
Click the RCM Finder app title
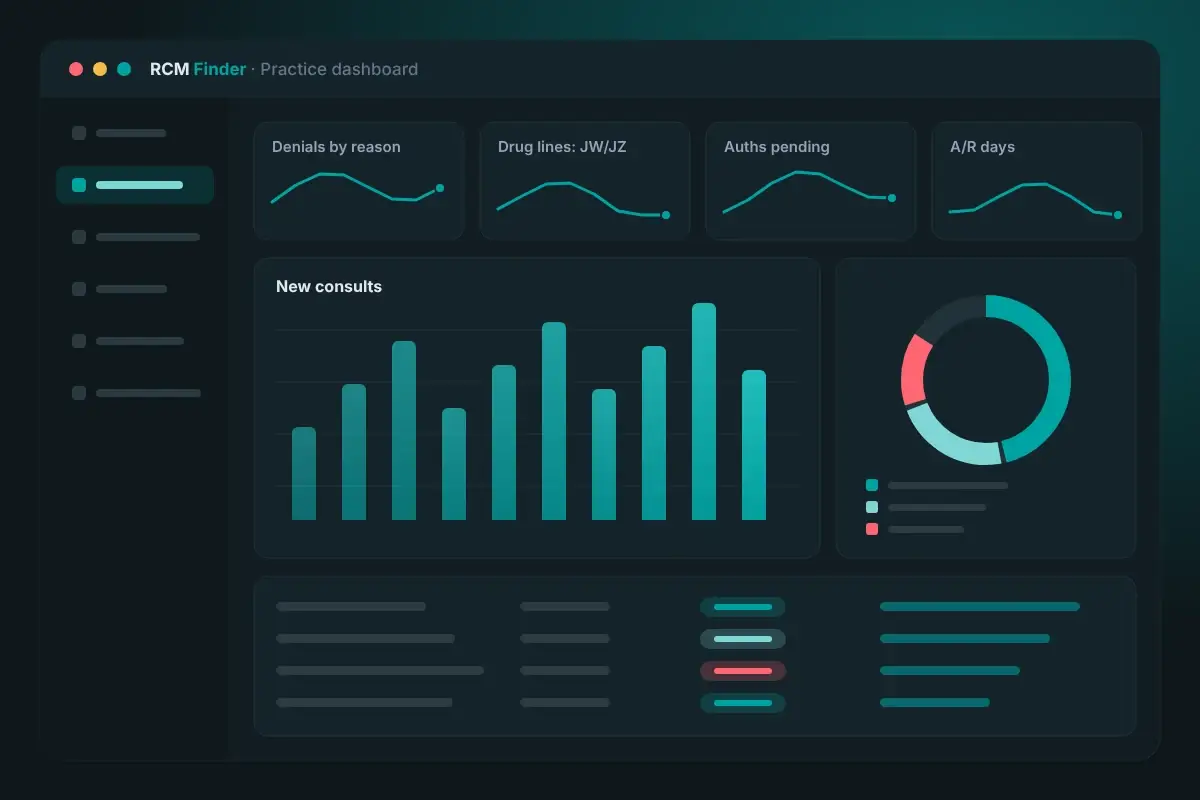[x=198, y=69]
